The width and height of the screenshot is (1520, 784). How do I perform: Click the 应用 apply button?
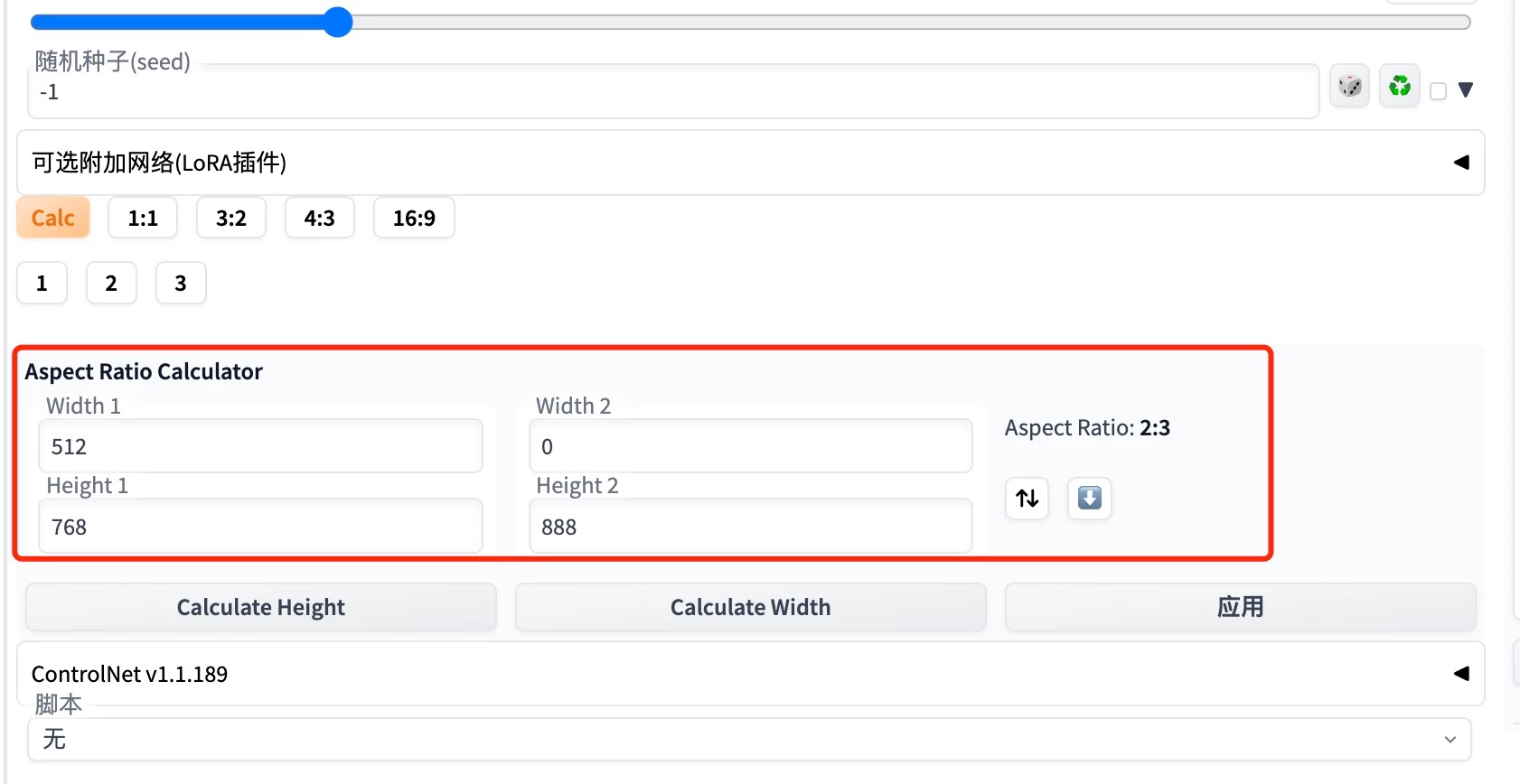[x=1240, y=607]
